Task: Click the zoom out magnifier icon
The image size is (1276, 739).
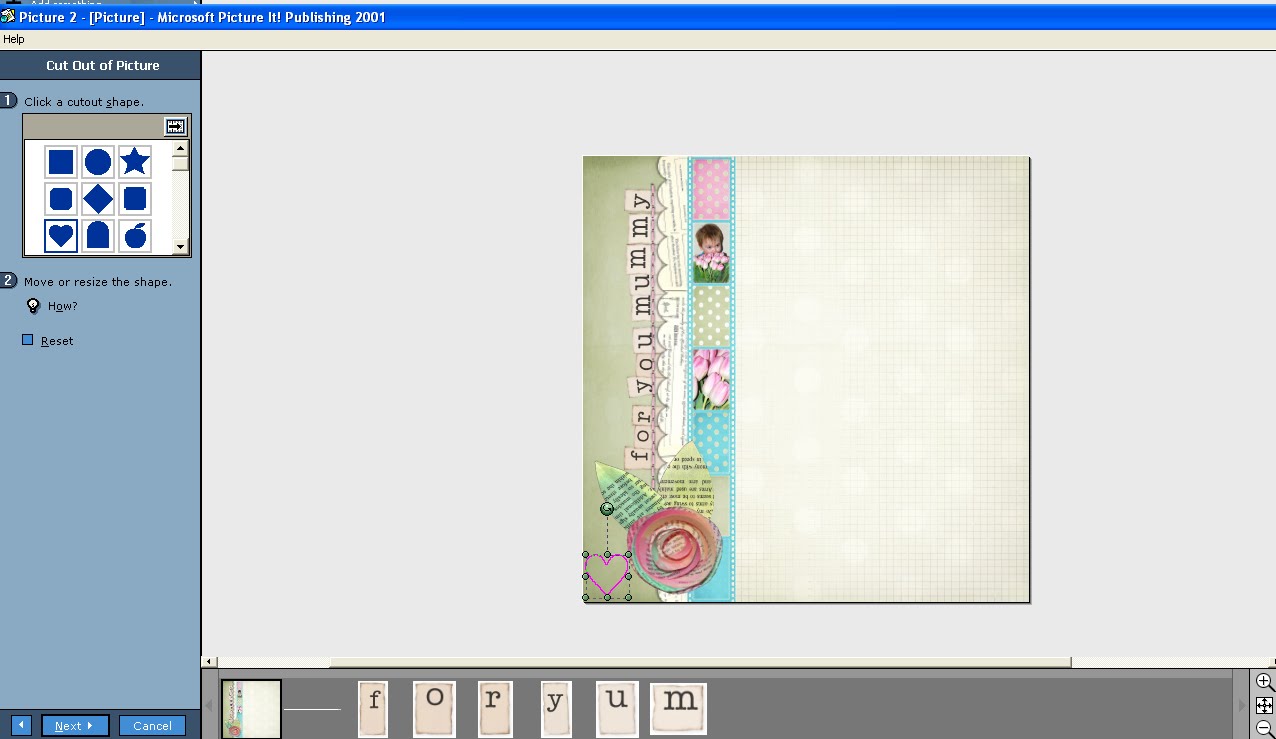Action: [x=1265, y=729]
